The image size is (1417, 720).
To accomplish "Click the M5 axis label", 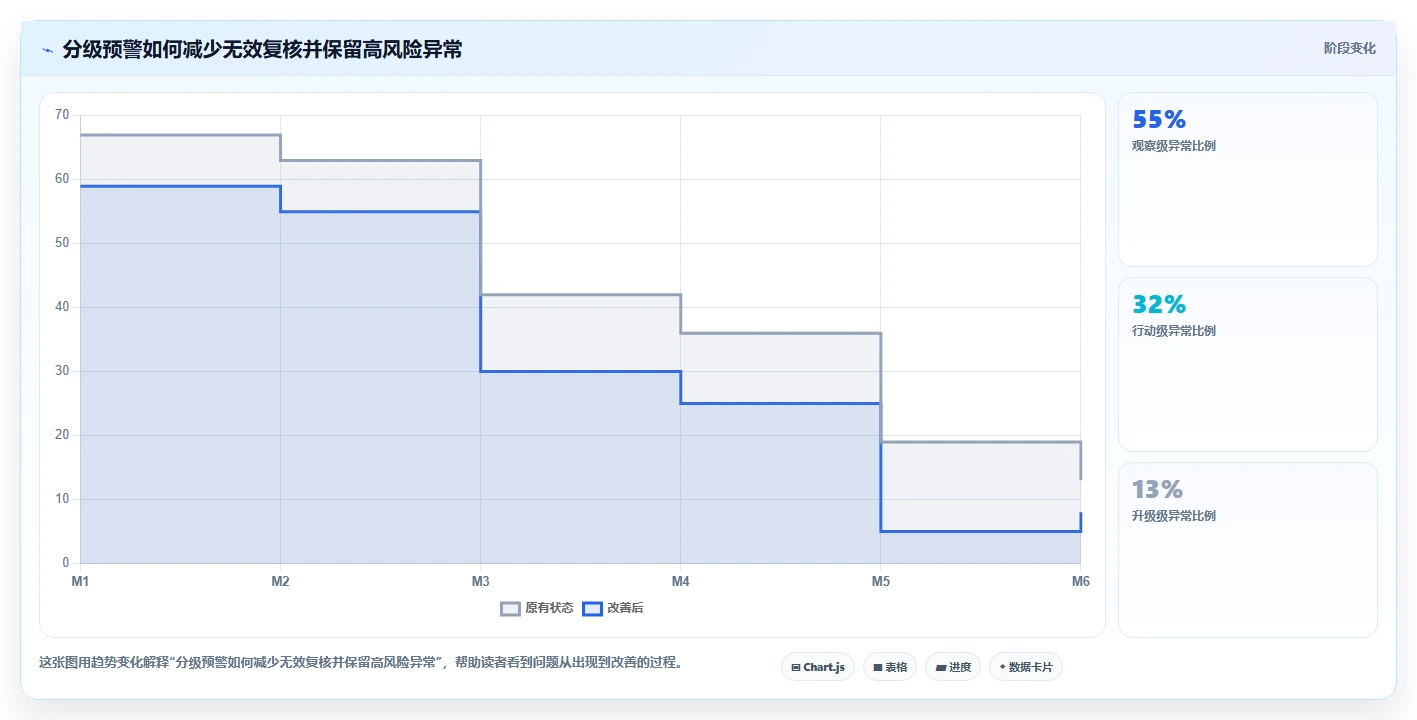I will coord(880,581).
